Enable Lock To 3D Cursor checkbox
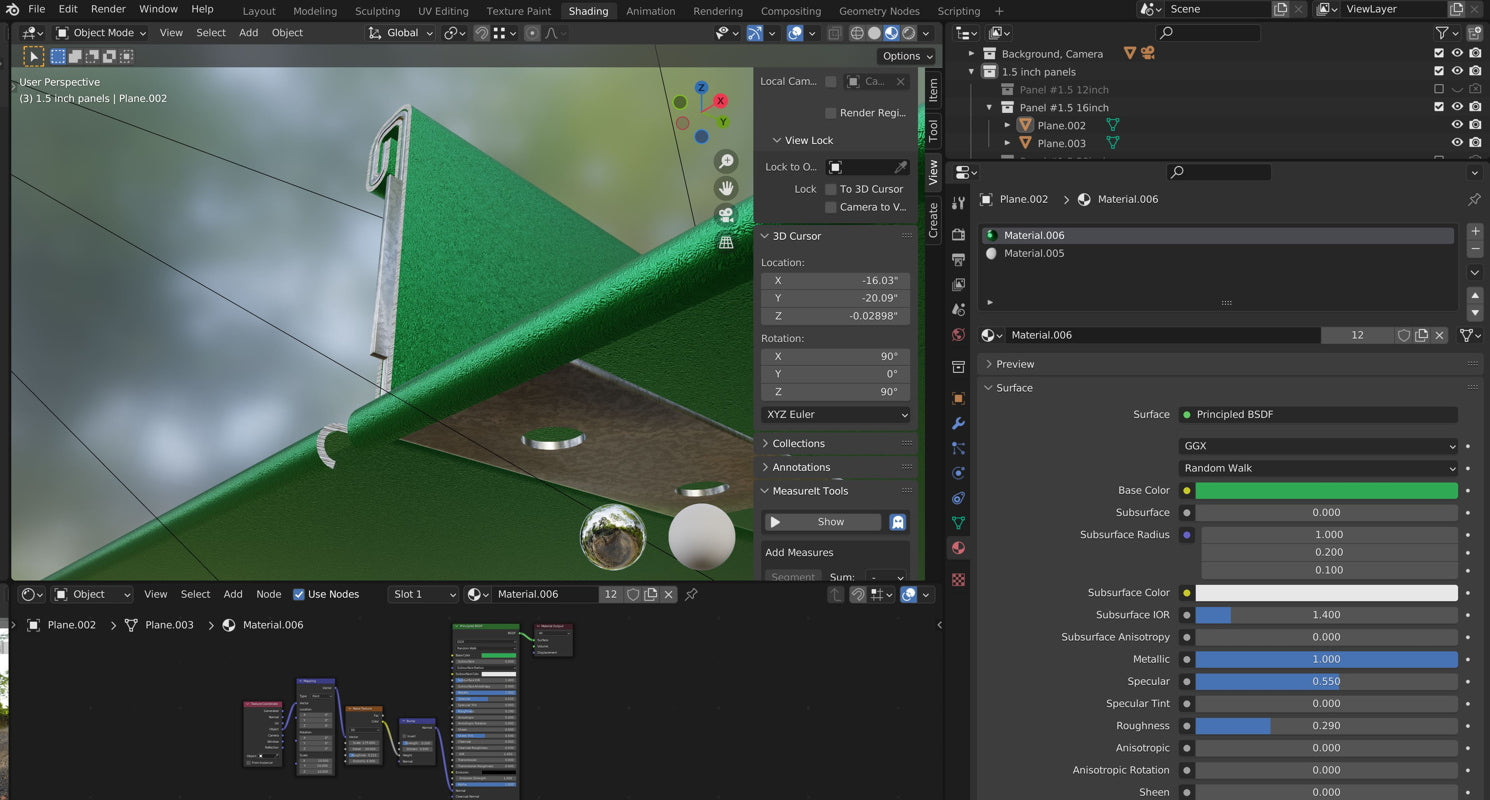Viewport: 1490px width, 800px height. pyautogui.click(x=831, y=189)
